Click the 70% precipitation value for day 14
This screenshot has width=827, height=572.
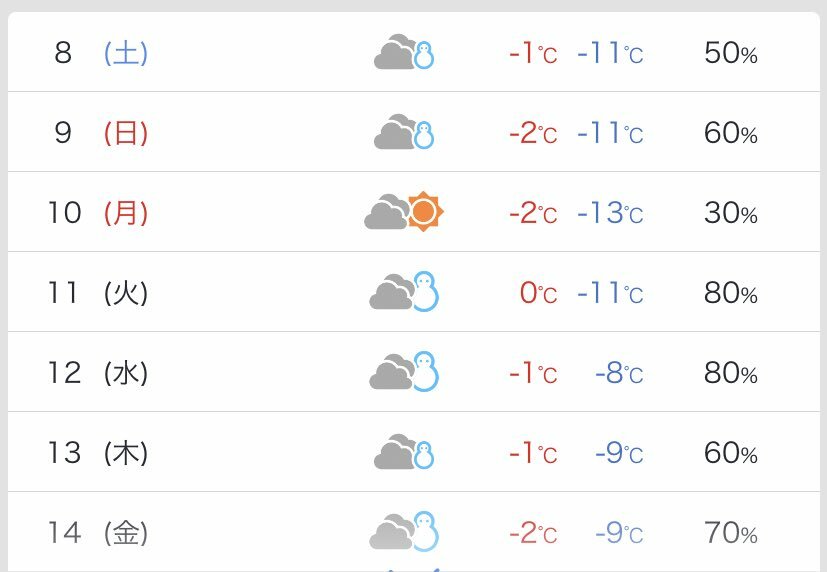tap(731, 533)
